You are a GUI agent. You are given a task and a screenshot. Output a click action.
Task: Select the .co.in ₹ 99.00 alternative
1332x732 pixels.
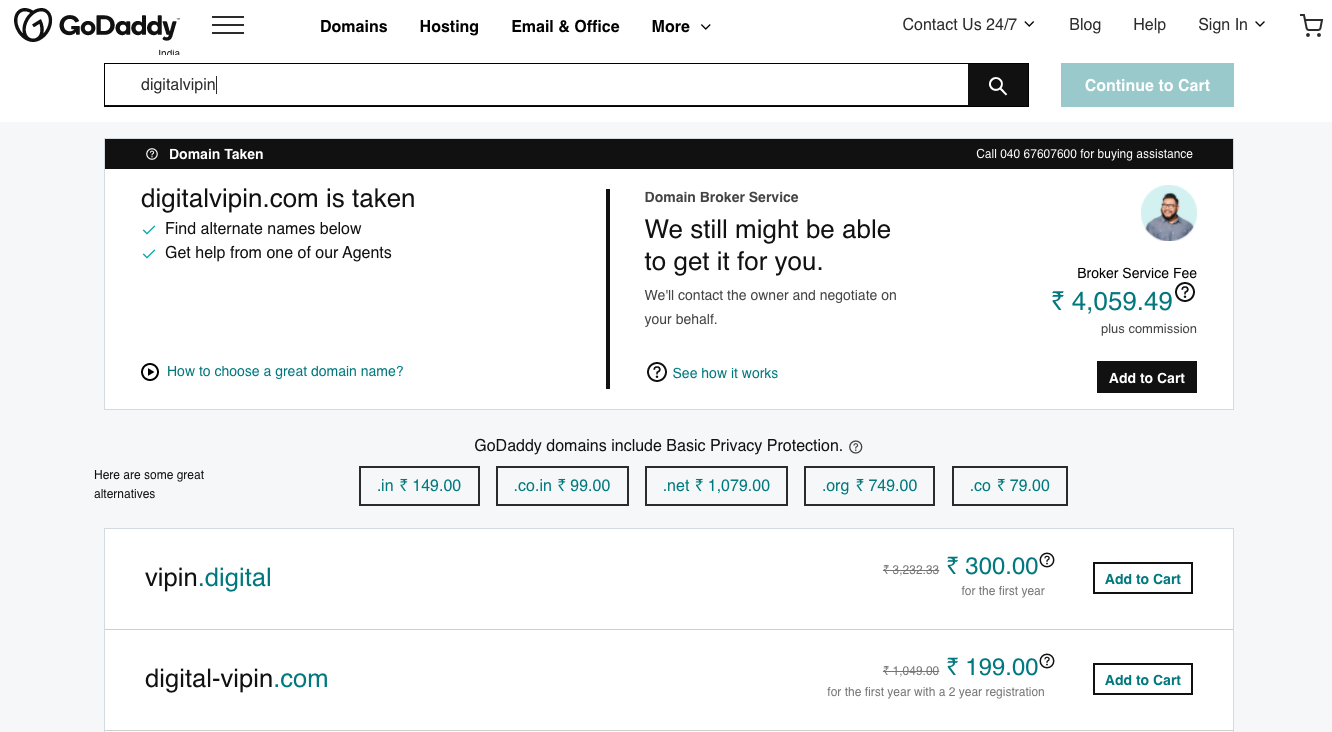click(x=563, y=486)
